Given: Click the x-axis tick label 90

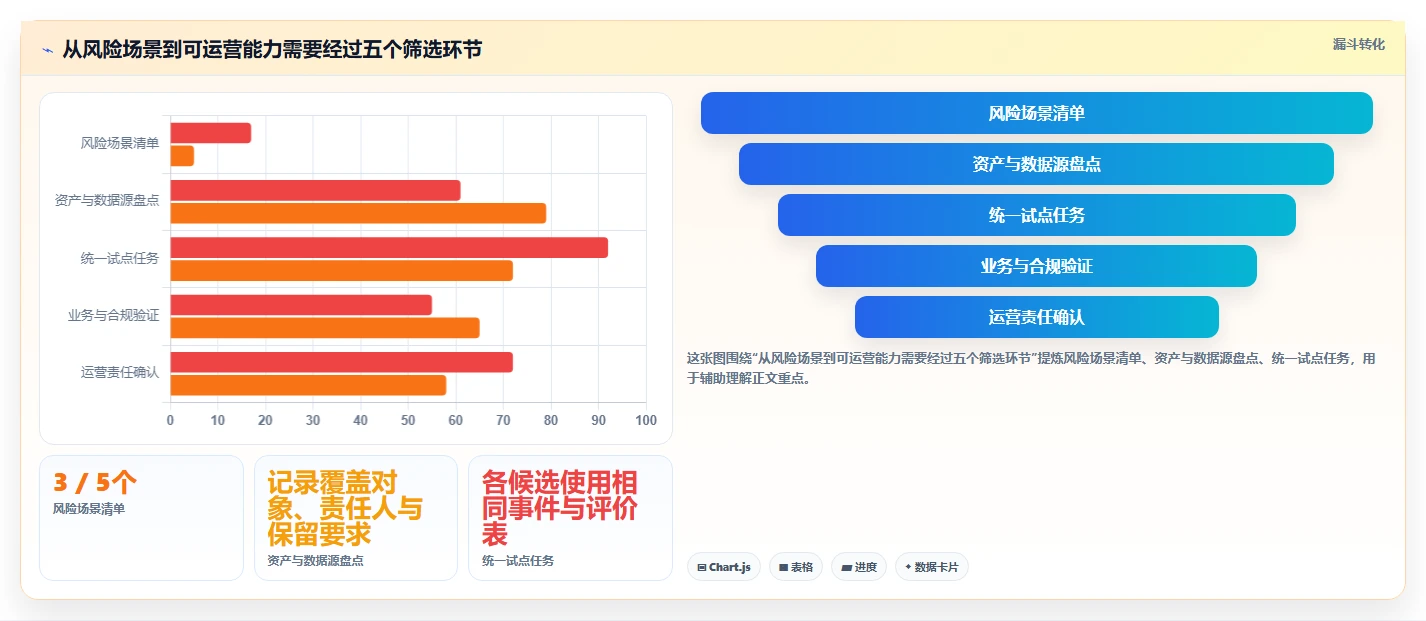Looking at the screenshot, I should [x=598, y=420].
